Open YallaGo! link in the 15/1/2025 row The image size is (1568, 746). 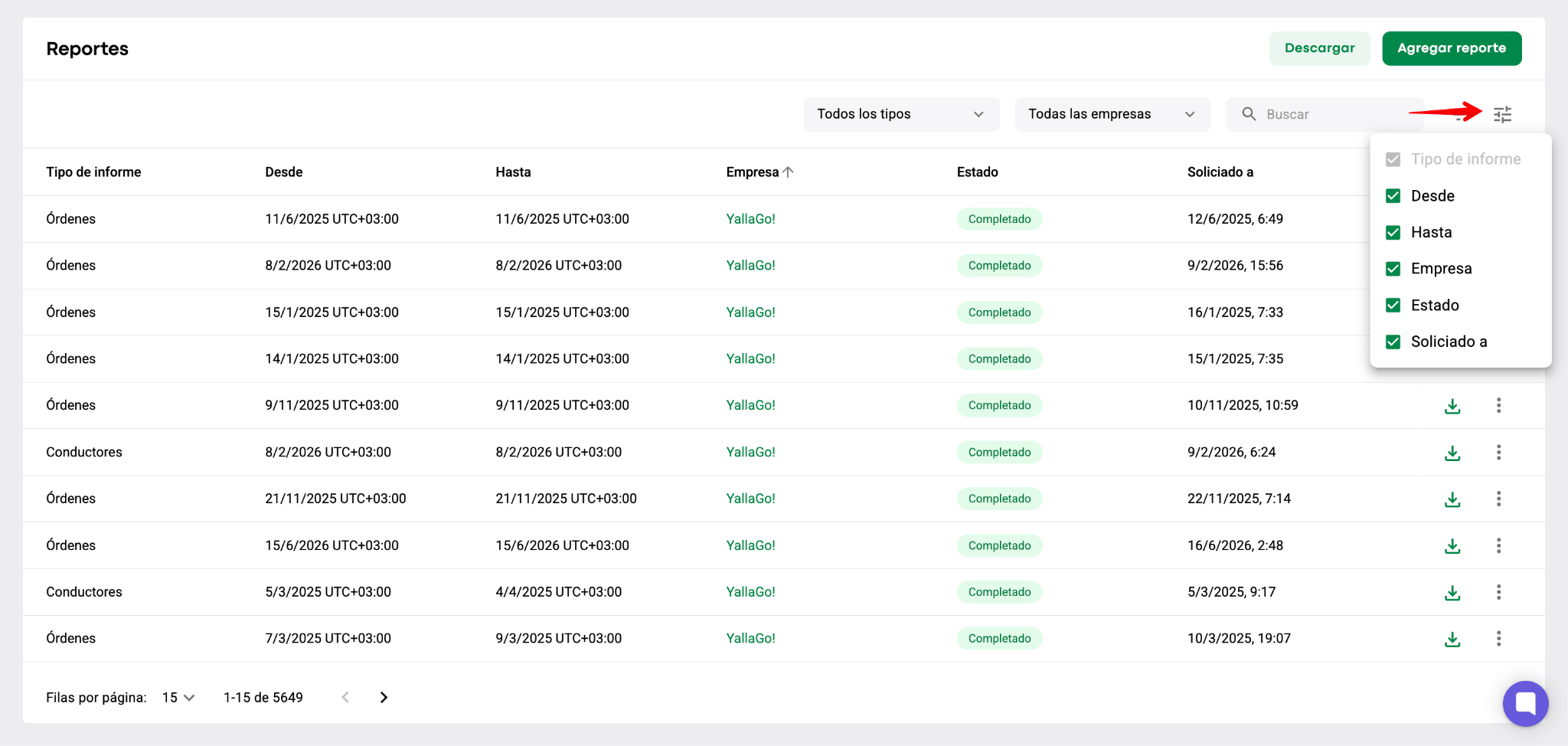[750, 312]
